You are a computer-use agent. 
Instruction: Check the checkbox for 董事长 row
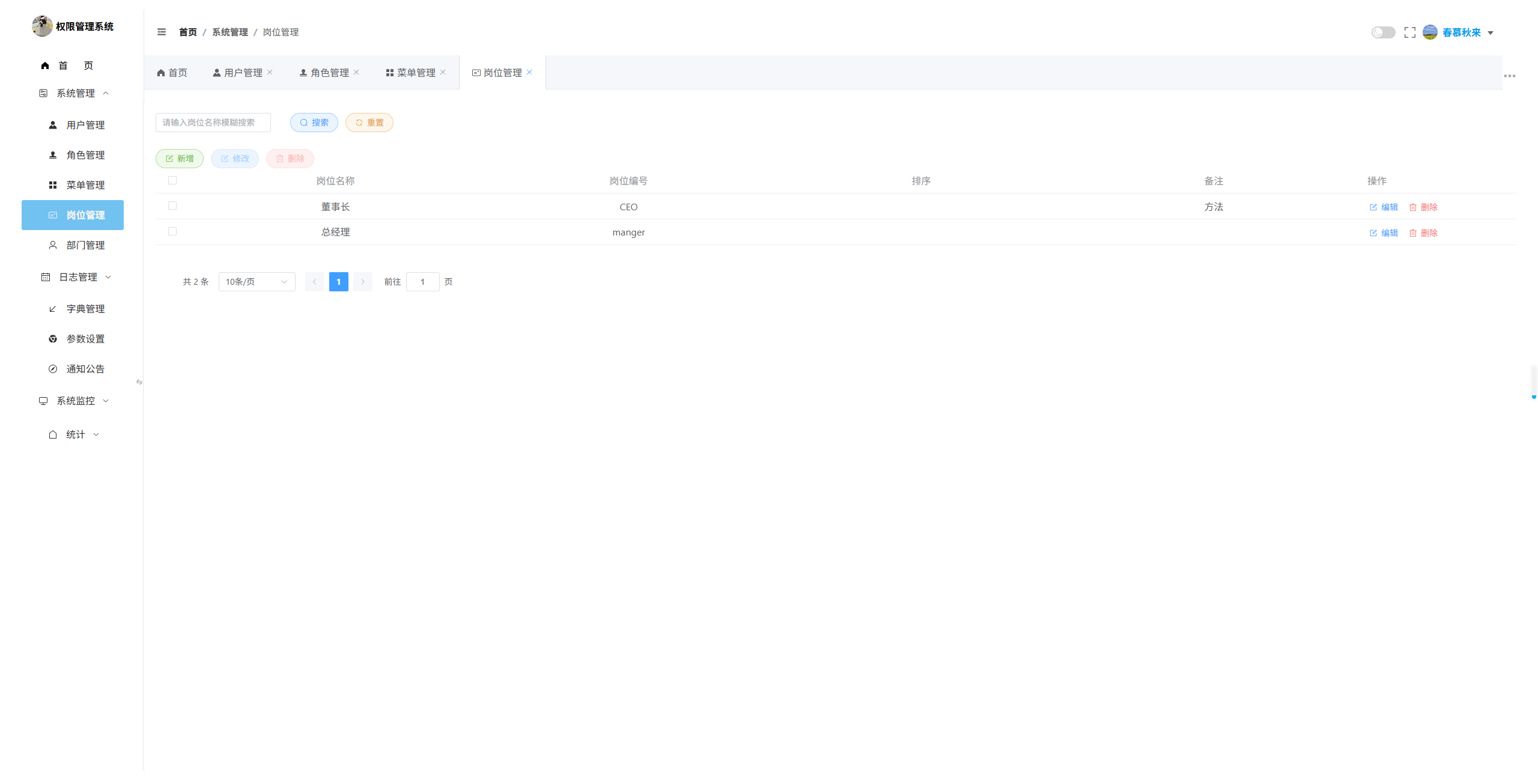(x=172, y=205)
